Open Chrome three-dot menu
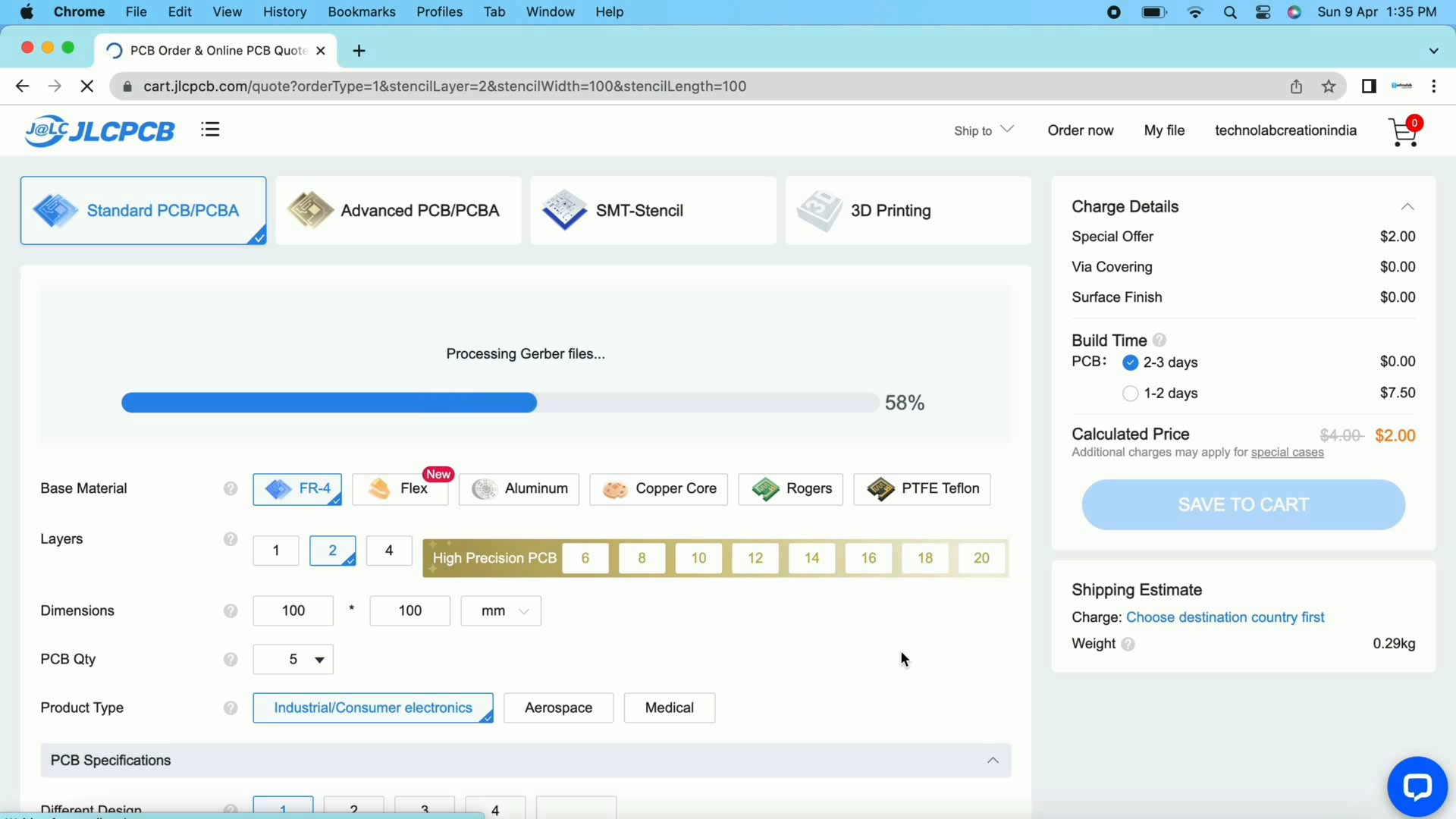The height and width of the screenshot is (819, 1456). coord(1433,86)
